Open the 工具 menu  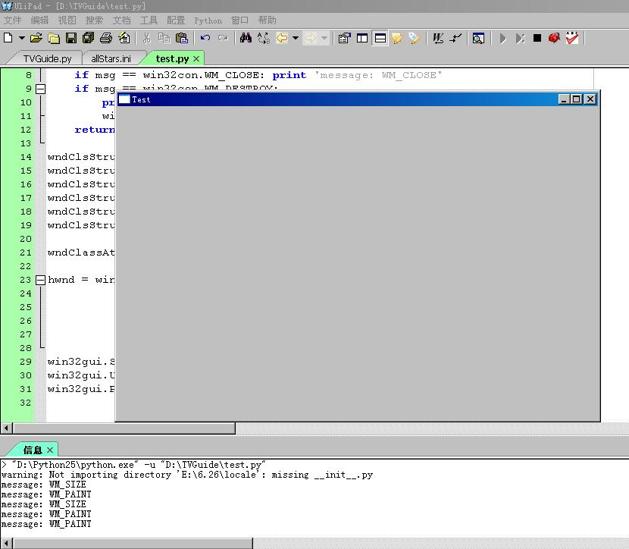(148, 20)
